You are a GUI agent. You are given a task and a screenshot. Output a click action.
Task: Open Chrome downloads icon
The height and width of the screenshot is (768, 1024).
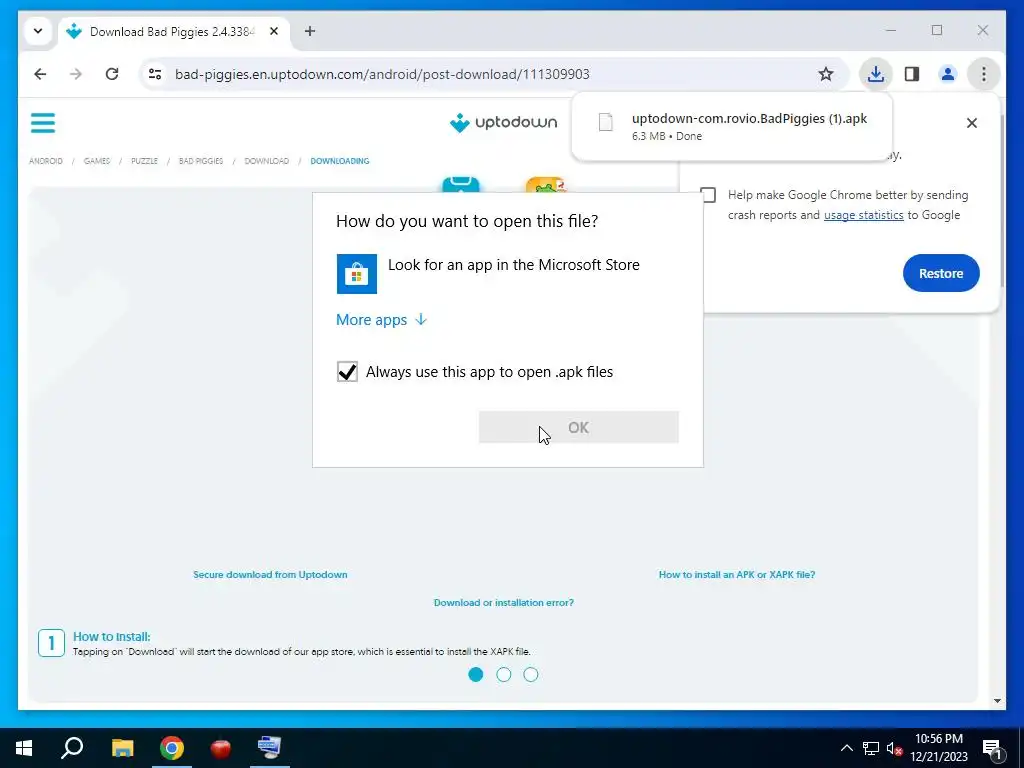pyautogui.click(x=875, y=74)
